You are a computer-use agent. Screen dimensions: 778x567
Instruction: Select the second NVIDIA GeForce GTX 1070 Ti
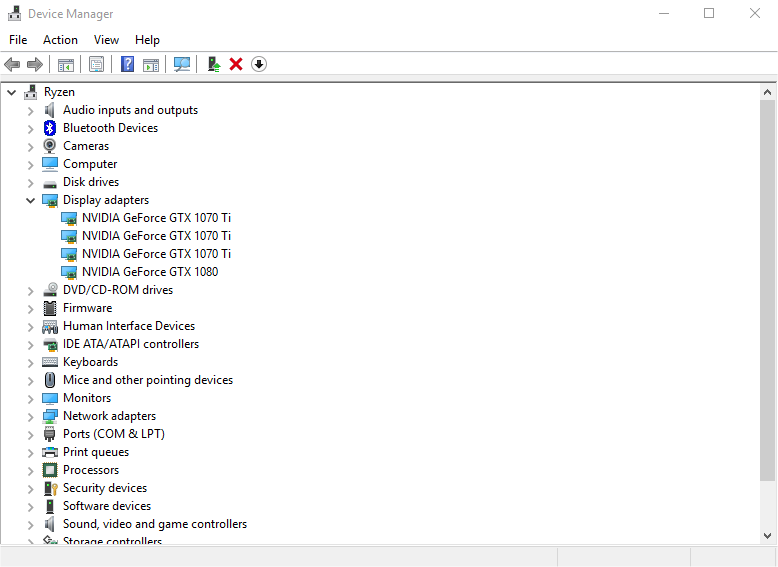(x=156, y=236)
